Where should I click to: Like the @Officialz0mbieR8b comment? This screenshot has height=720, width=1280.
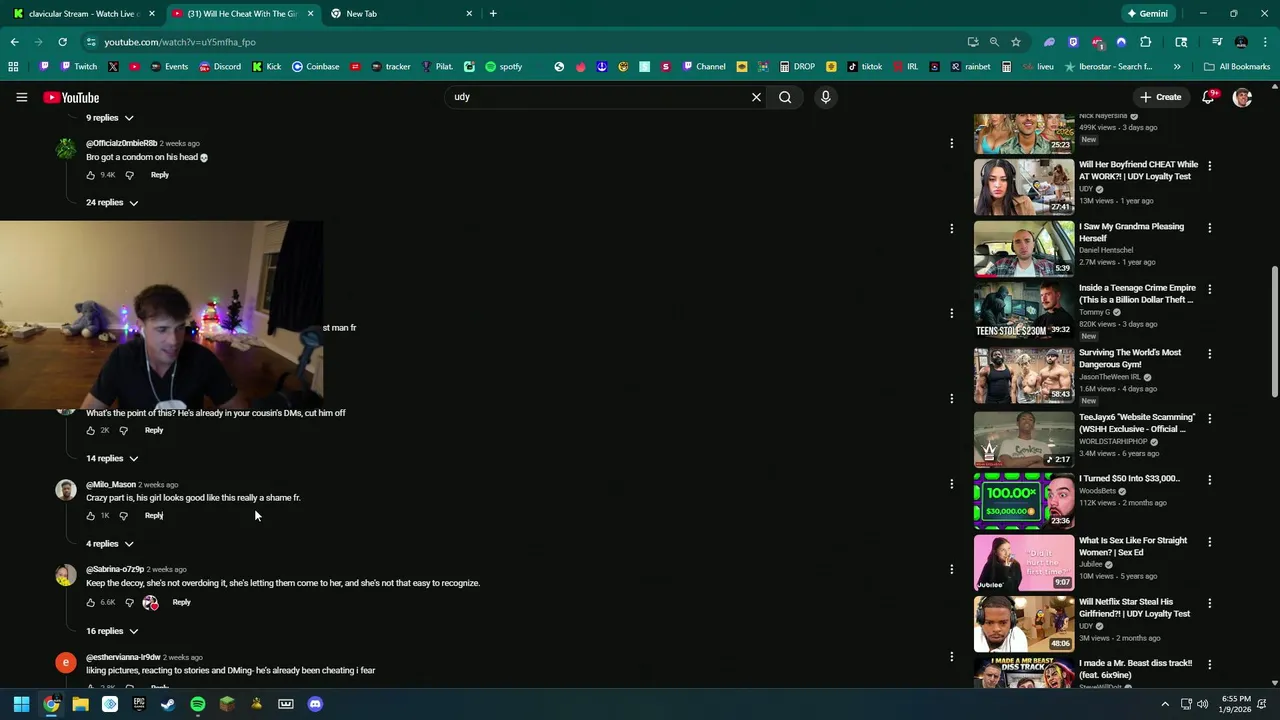(x=91, y=175)
